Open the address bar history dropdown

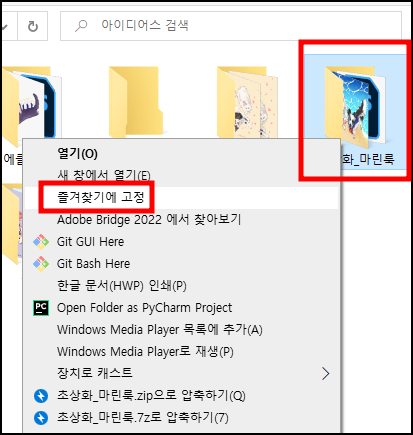coord(5,26)
